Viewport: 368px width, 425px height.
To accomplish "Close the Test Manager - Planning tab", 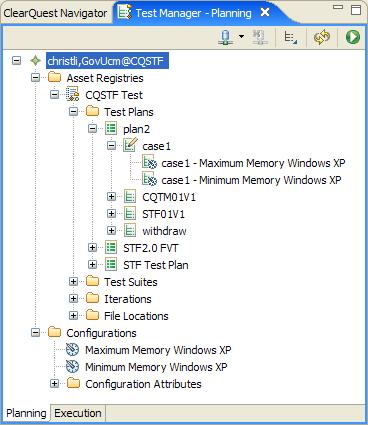I will 265,12.
